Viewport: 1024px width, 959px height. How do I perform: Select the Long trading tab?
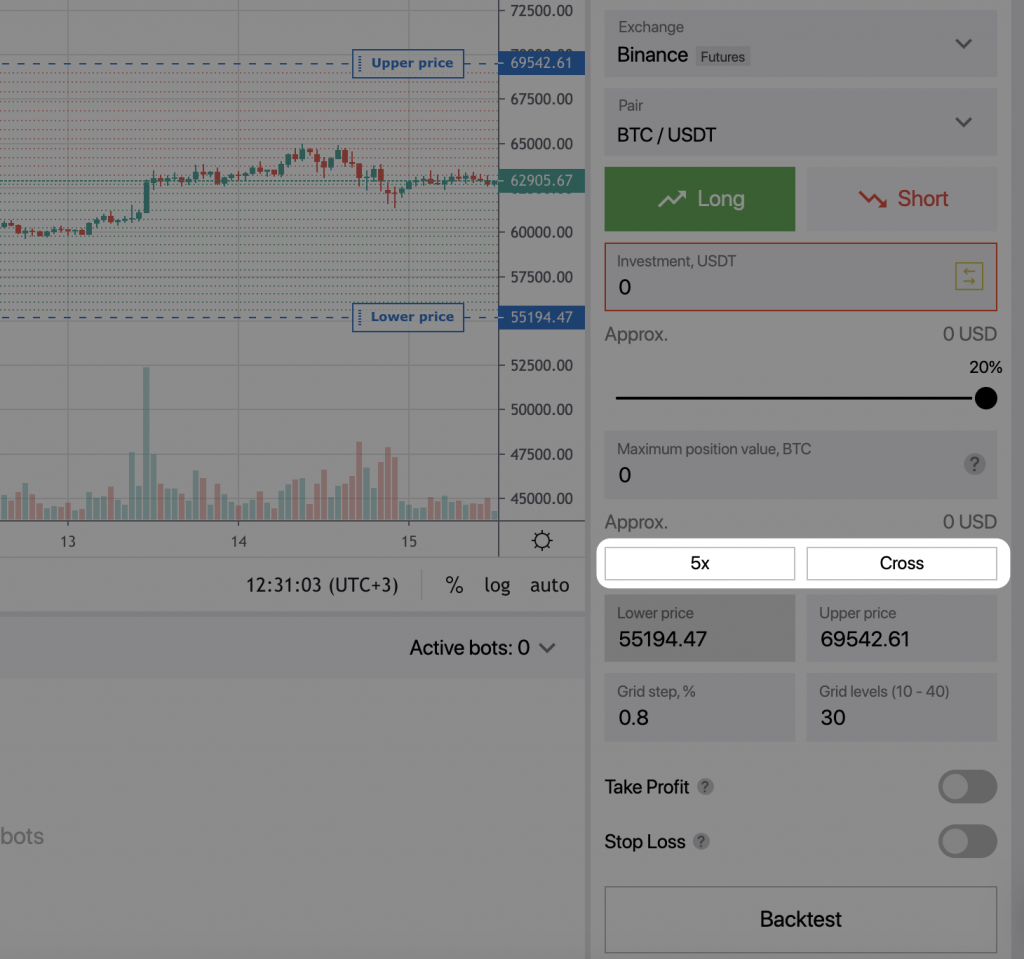coord(699,198)
